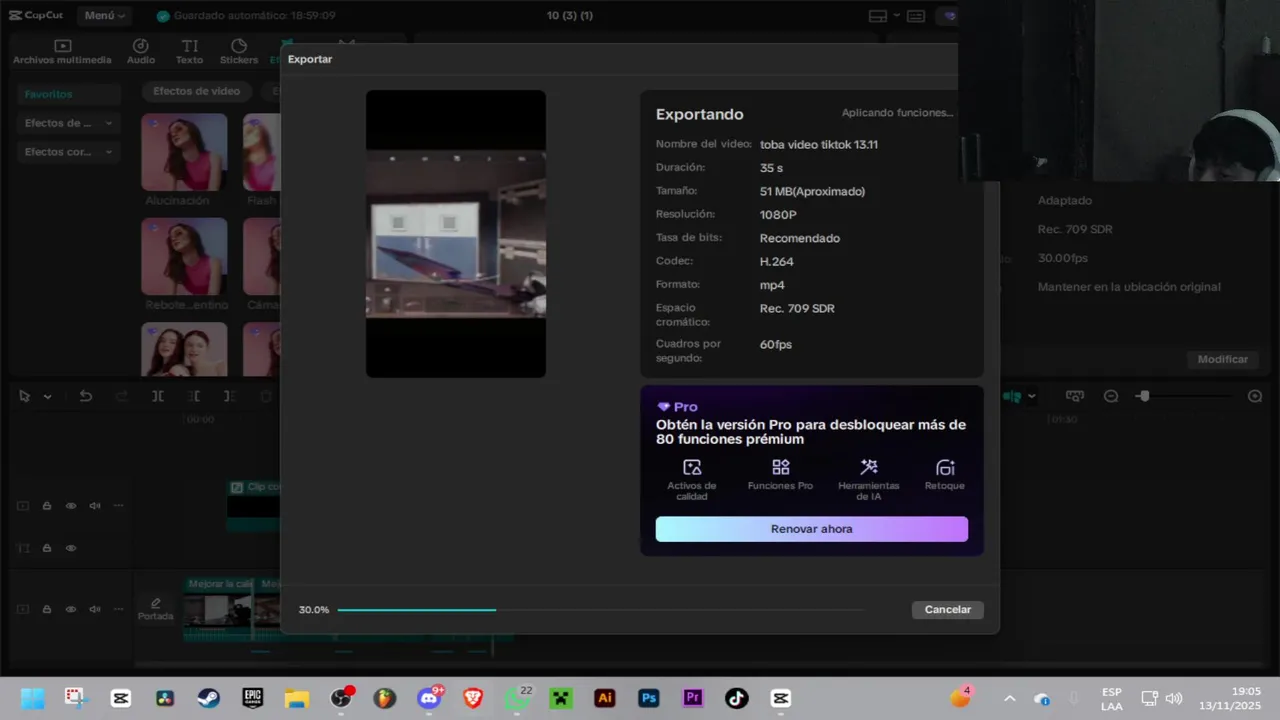
Task: Open Steam from the taskbar
Action: [x=208, y=698]
